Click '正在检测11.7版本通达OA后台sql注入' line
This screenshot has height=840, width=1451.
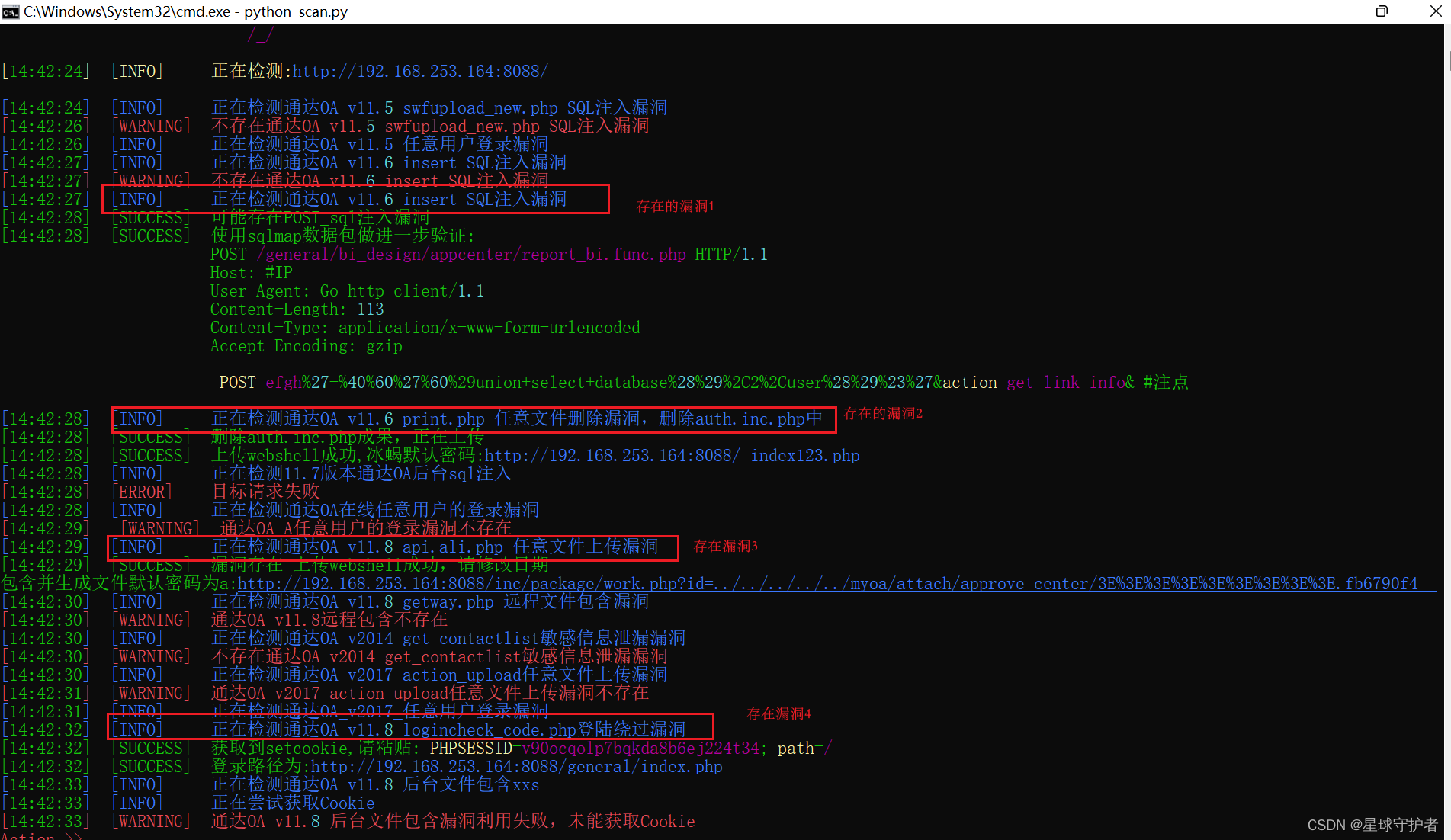pyautogui.click(x=361, y=473)
